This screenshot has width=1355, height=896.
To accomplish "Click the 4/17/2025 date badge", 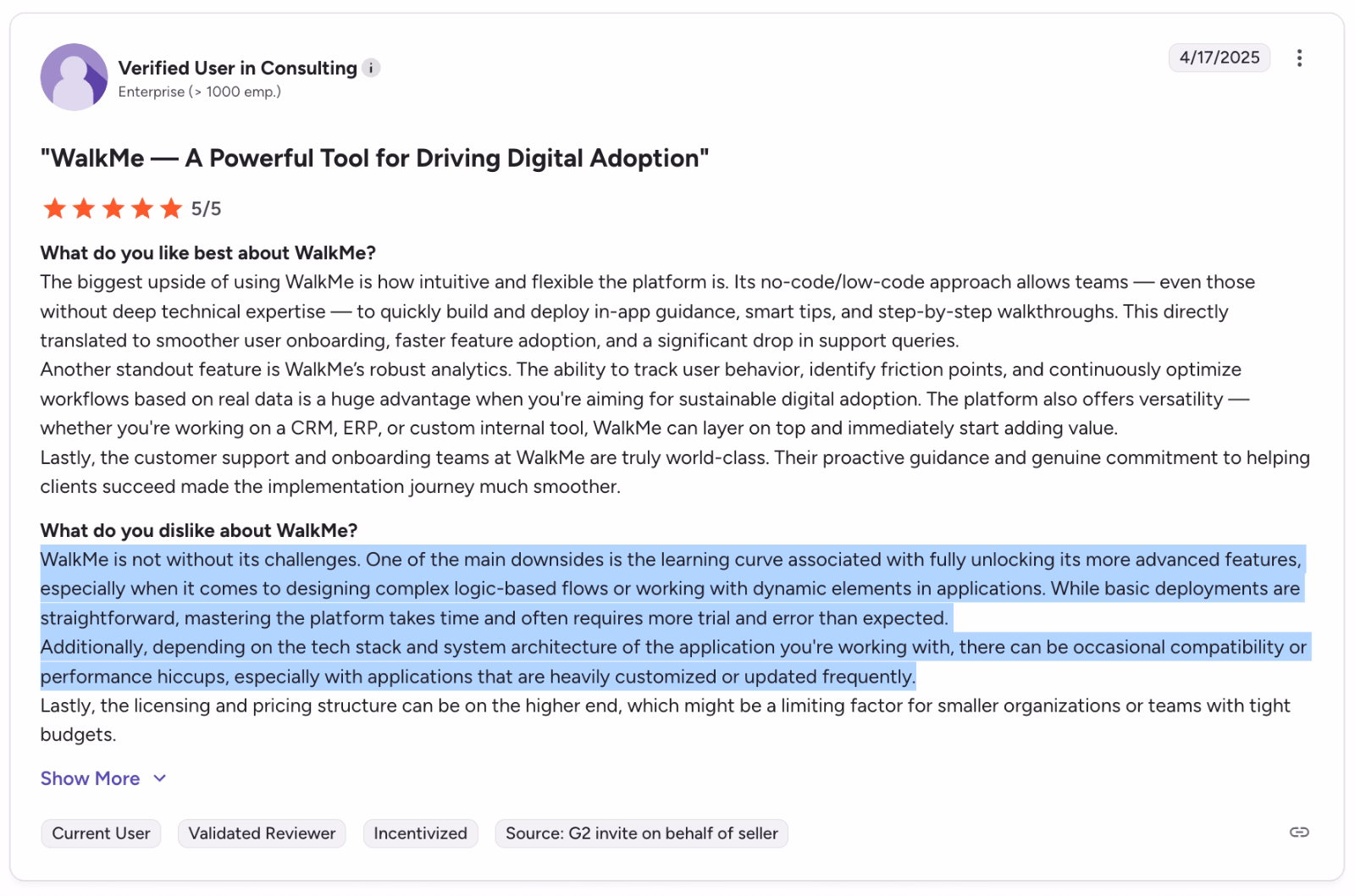I will 1219,58.
